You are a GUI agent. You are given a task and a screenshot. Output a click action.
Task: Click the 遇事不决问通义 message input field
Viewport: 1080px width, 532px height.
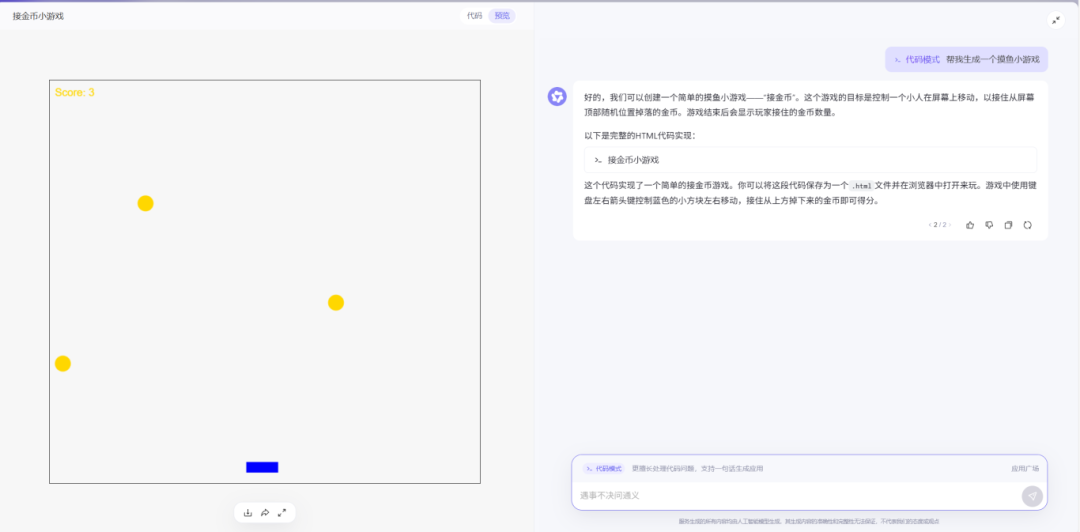[796, 495]
